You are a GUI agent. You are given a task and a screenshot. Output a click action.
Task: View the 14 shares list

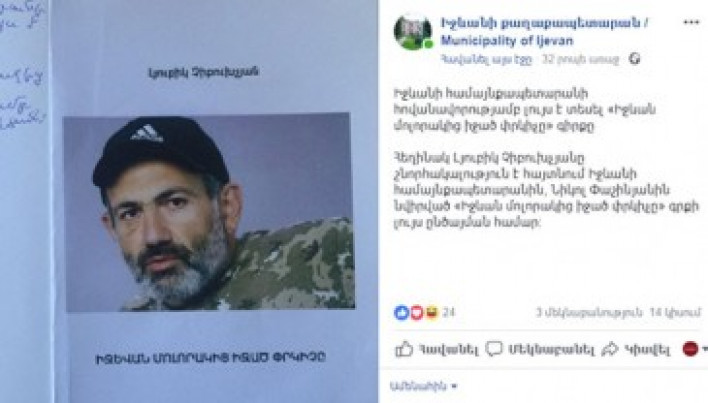[x=675, y=312]
